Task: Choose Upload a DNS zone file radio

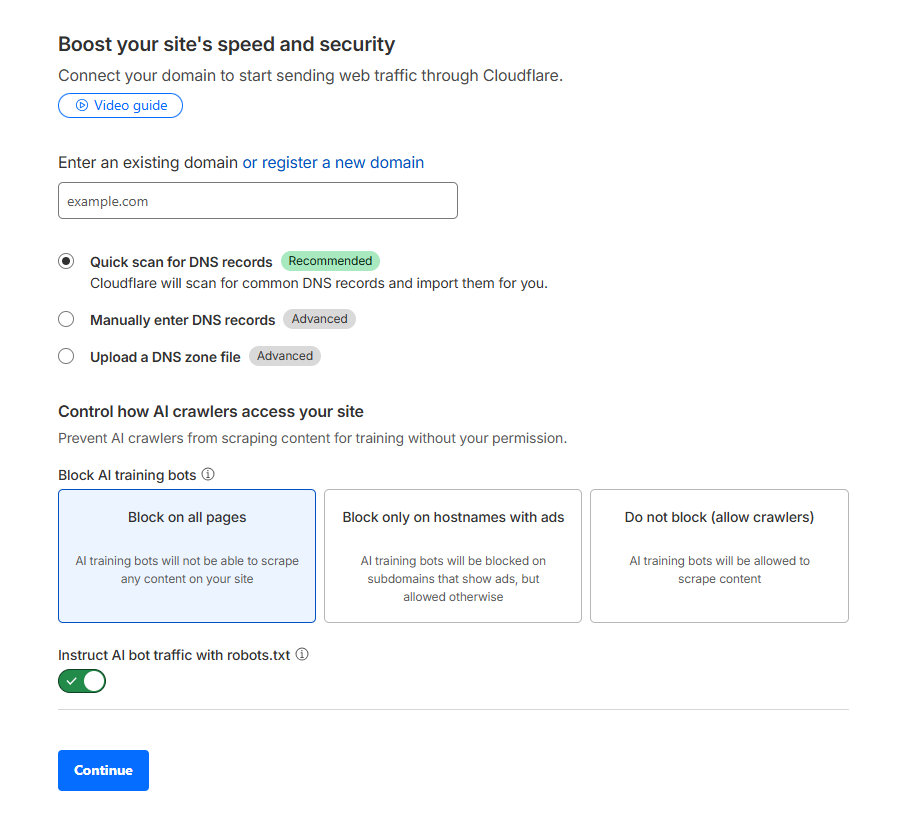Action: click(66, 356)
